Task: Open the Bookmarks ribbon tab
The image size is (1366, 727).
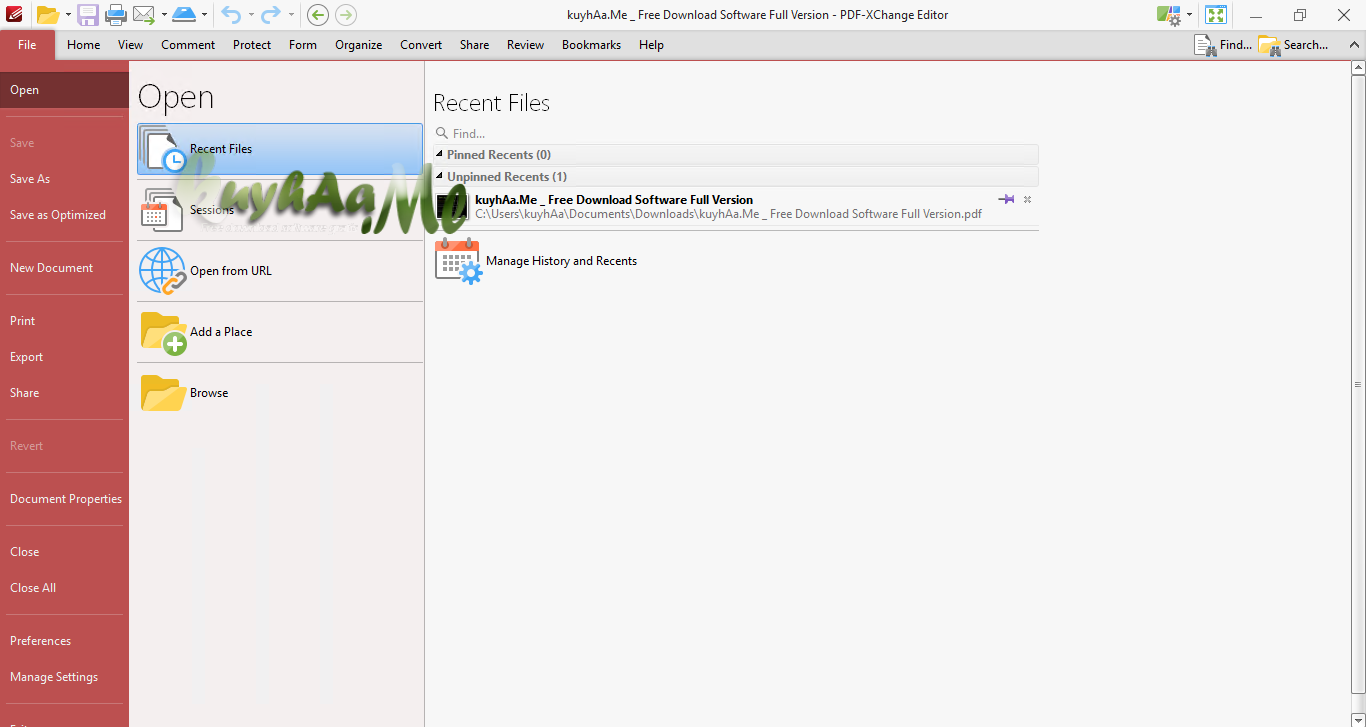Action: [591, 45]
